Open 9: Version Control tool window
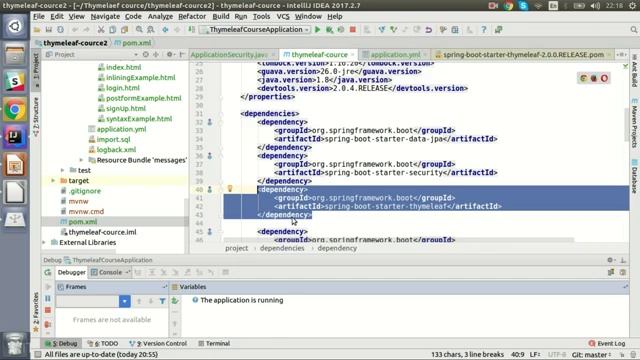Viewport: 640px width, 360px height. tap(158, 344)
